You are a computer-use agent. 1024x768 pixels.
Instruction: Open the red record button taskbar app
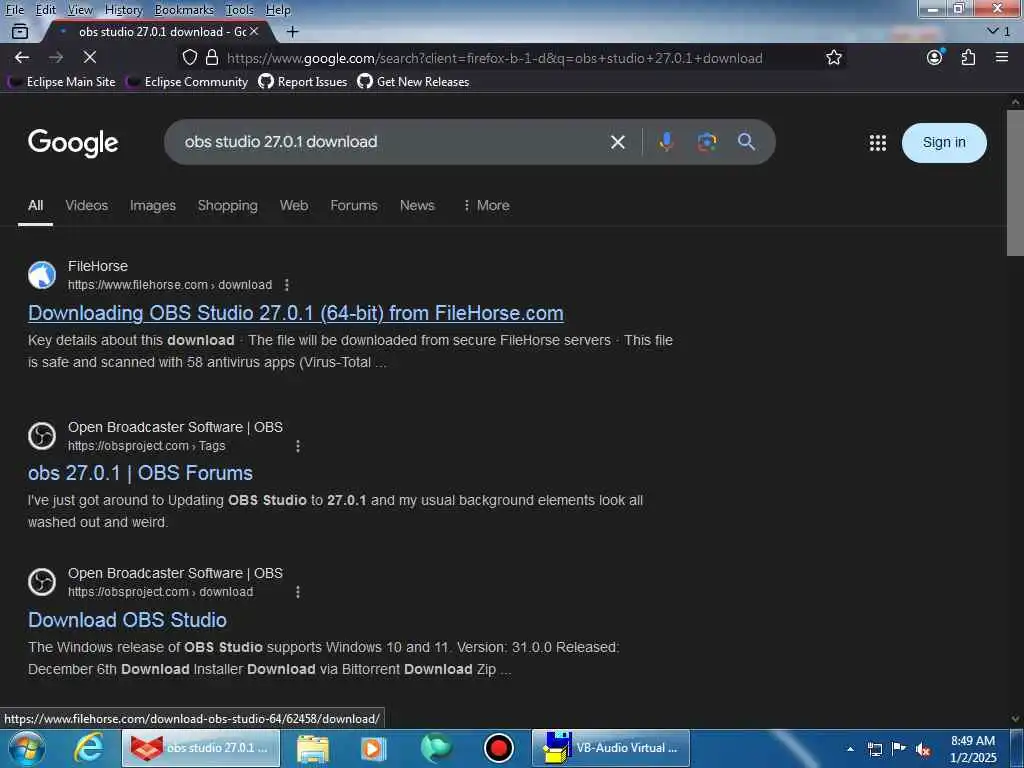[x=498, y=748]
